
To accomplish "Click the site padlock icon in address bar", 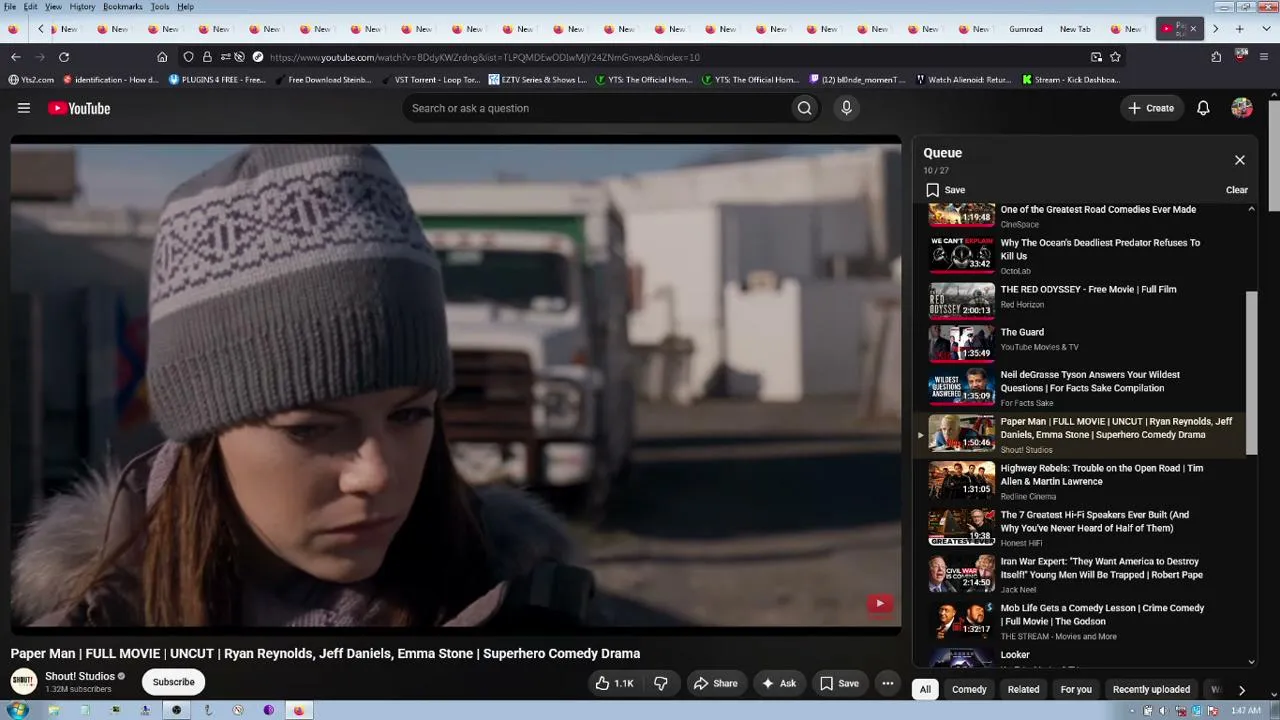I will pyautogui.click(x=207, y=57).
